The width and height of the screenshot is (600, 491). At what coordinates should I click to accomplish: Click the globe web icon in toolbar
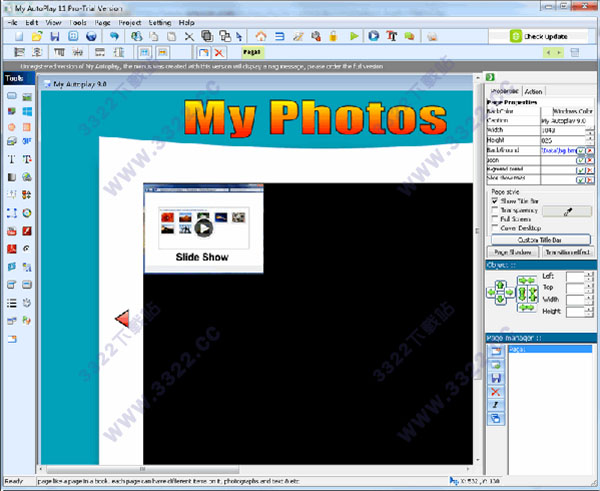point(91,37)
